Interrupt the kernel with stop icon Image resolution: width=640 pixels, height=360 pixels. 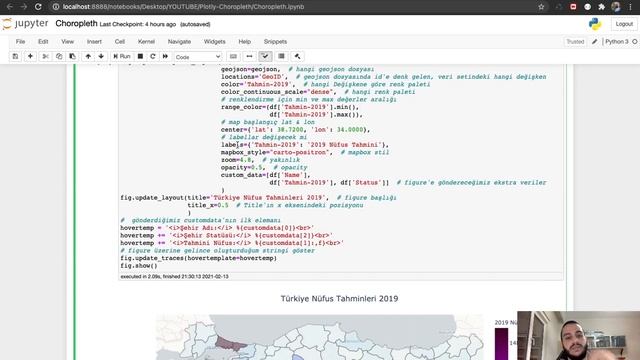[140, 56]
